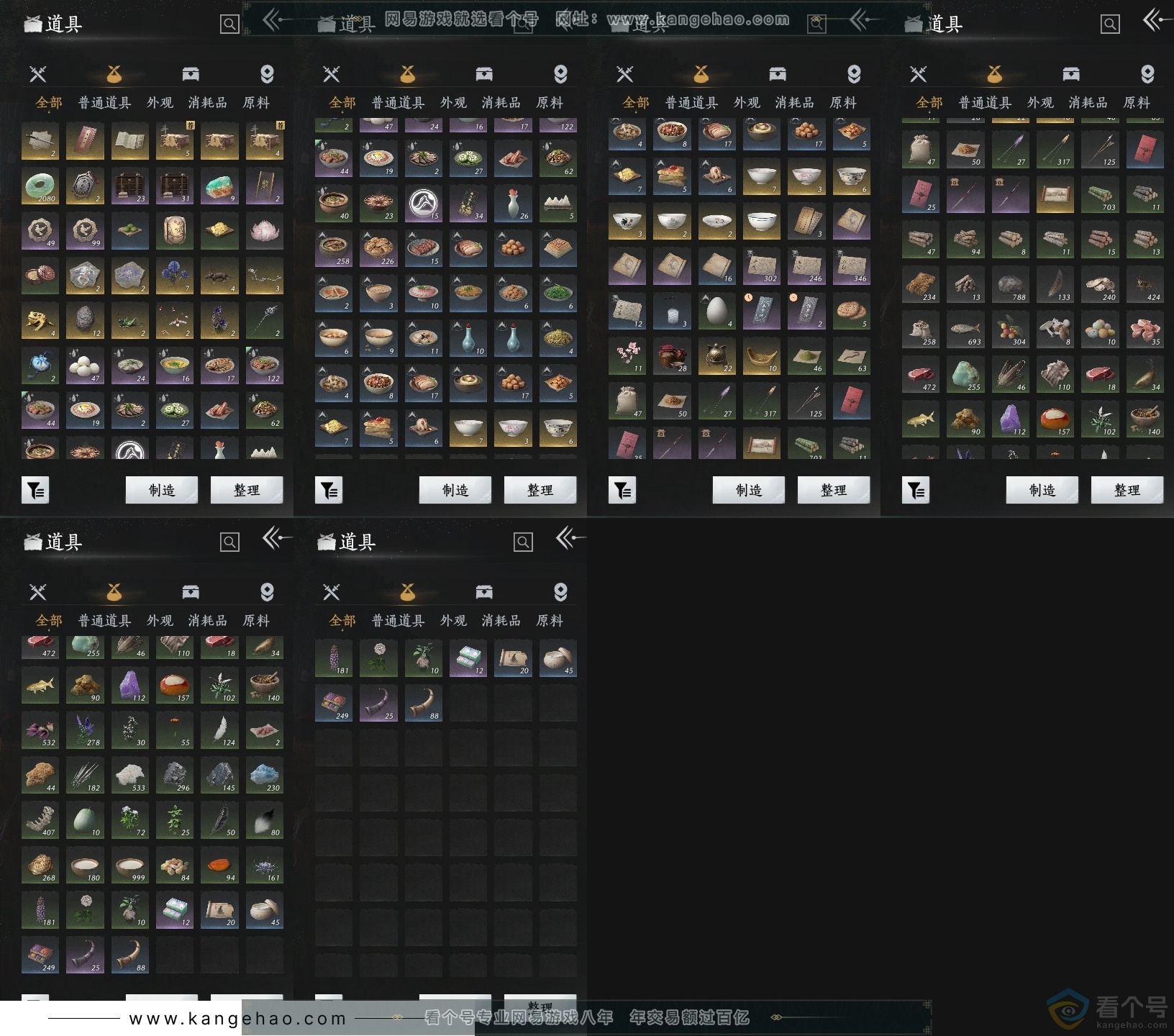Select the wooden cabinet item with count 31

point(175,186)
